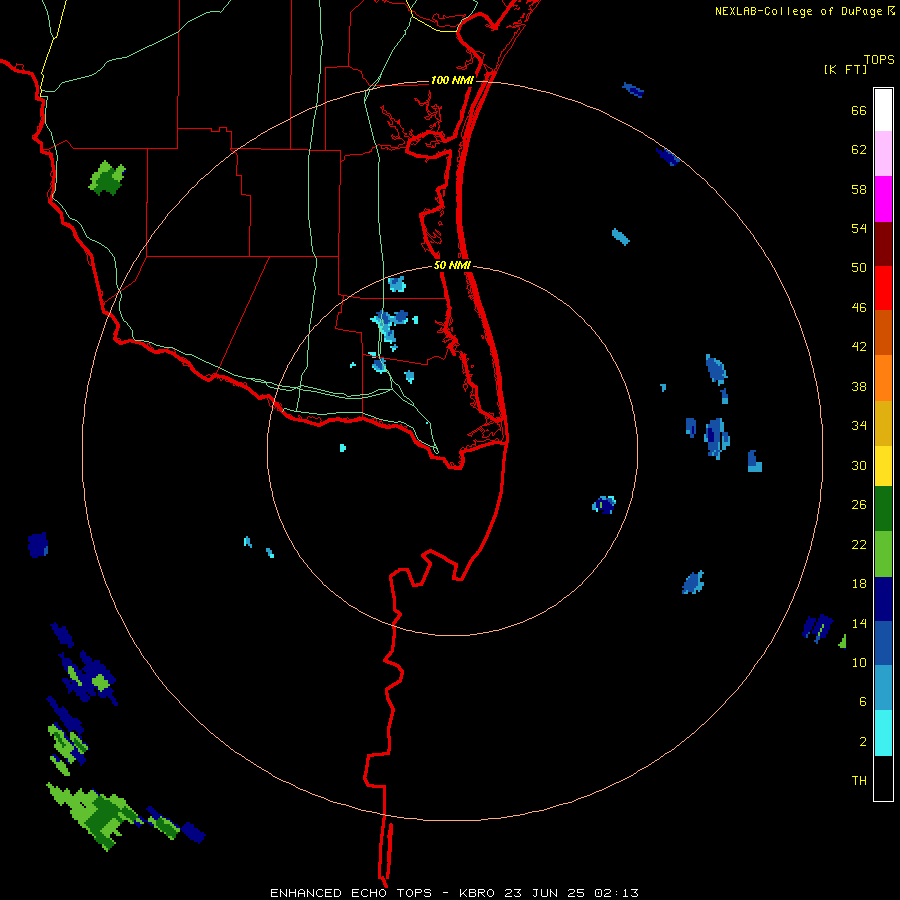
Task: Pick the white swatch atop the legend
Action: [883, 110]
